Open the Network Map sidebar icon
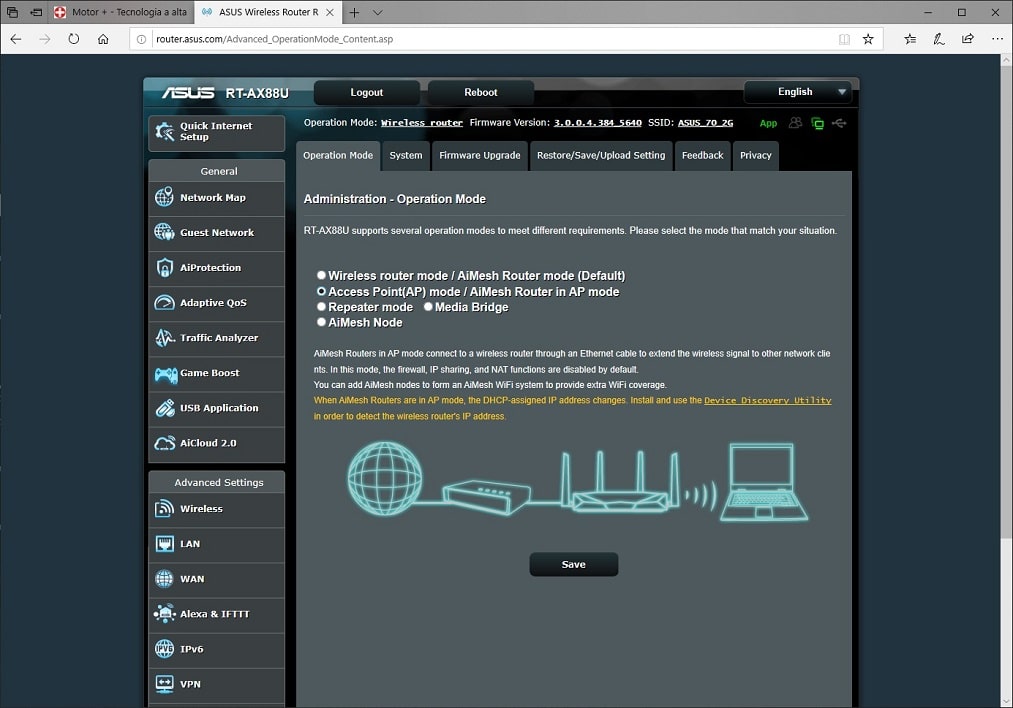1013x708 pixels. (164, 198)
